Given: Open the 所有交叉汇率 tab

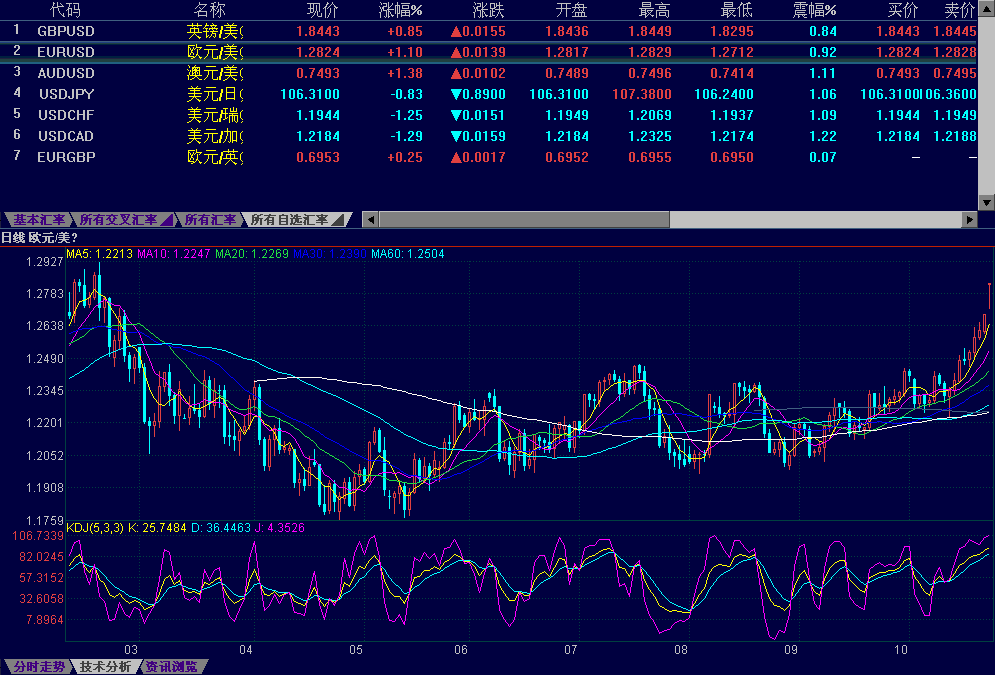Looking at the screenshot, I should 118,220.
